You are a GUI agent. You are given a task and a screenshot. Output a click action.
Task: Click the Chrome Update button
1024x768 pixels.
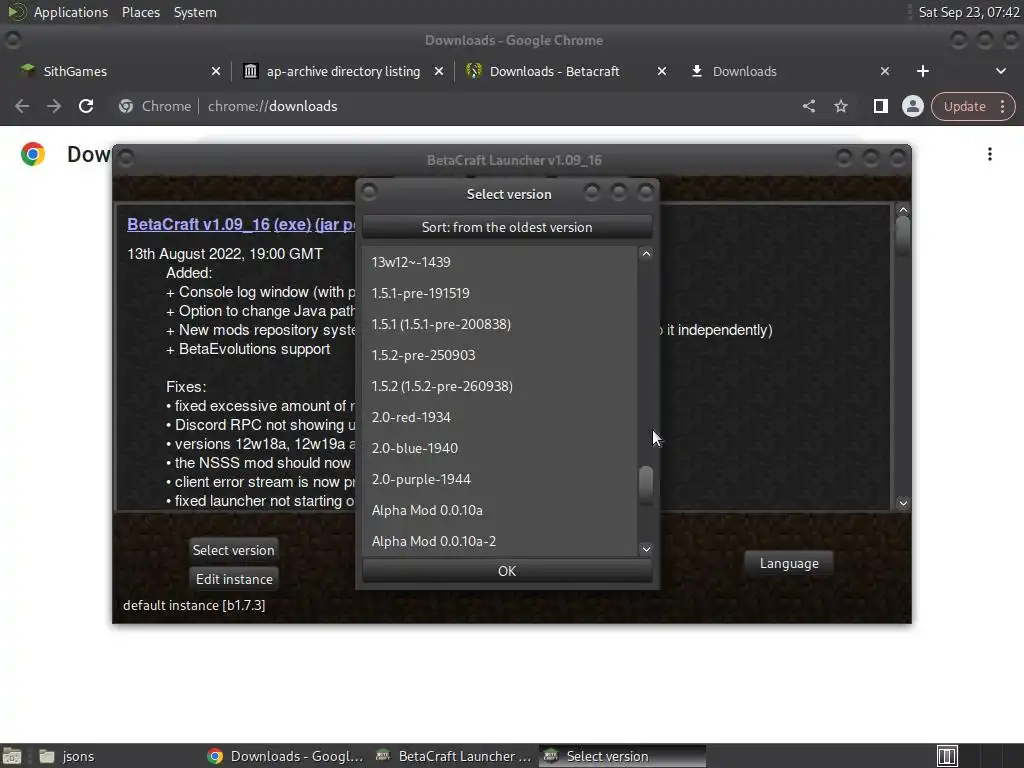[964, 106]
